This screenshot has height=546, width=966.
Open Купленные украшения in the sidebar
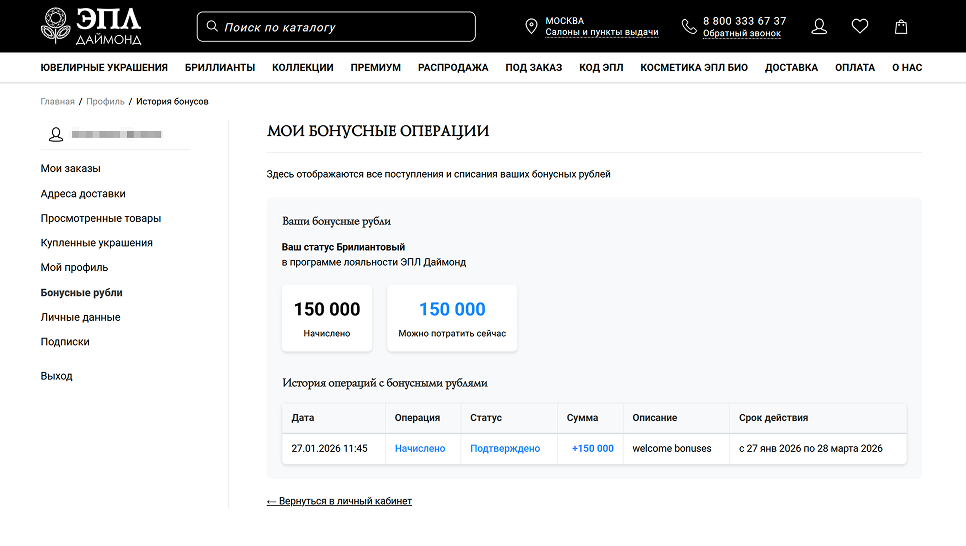[x=97, y=243]
